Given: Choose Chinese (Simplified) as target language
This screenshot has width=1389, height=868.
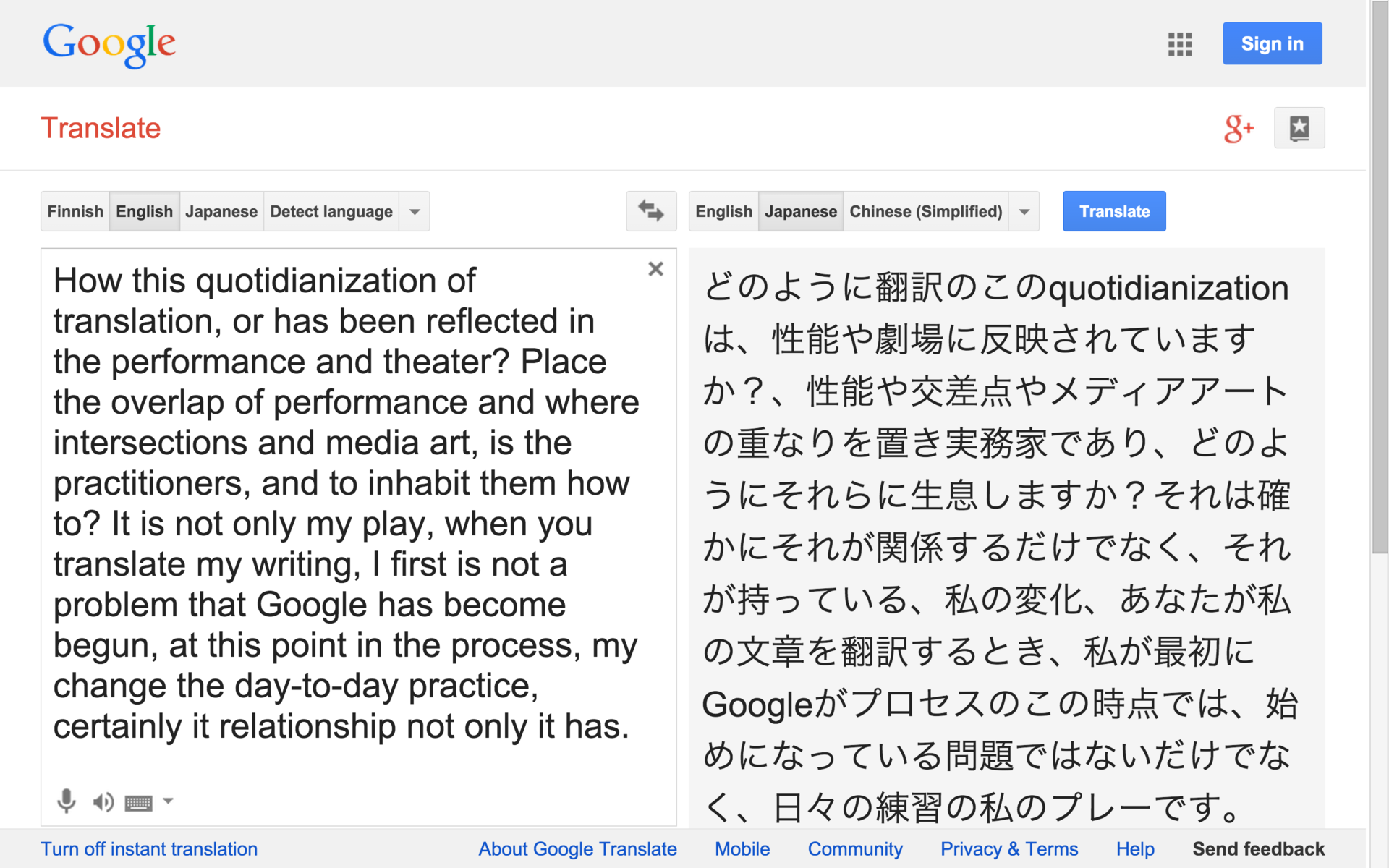Looking at the screenshot, I should coord(925,211).
